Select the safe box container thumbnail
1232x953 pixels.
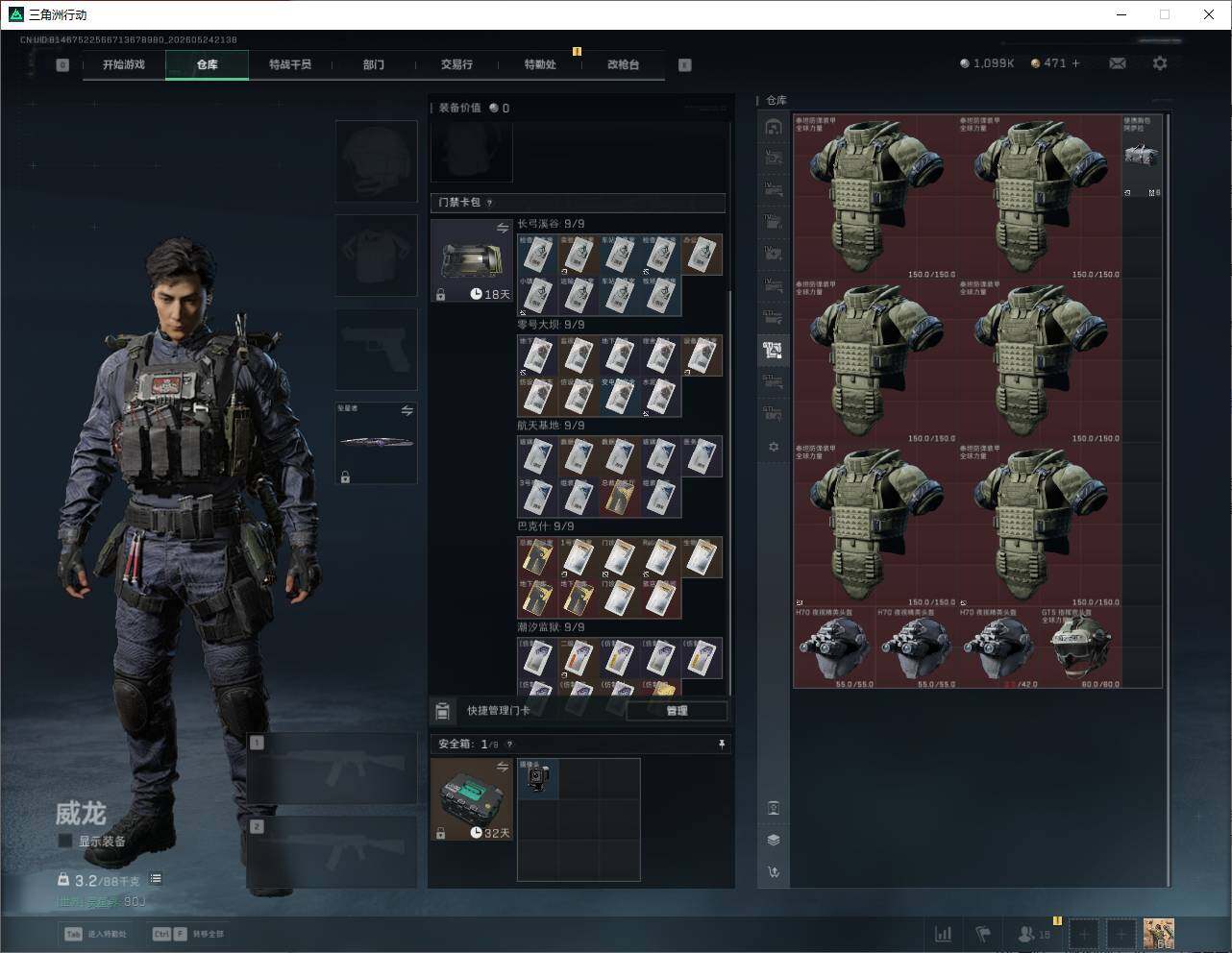[x=472, y=799]
